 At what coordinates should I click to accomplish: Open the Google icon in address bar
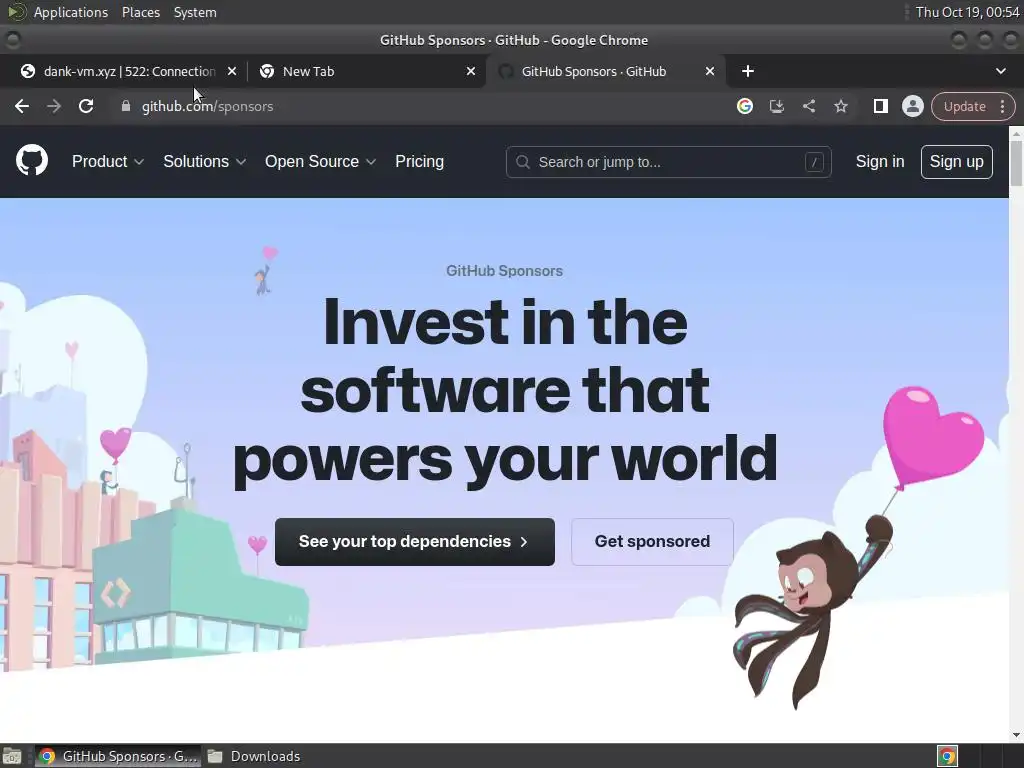[x=744, y=106]
